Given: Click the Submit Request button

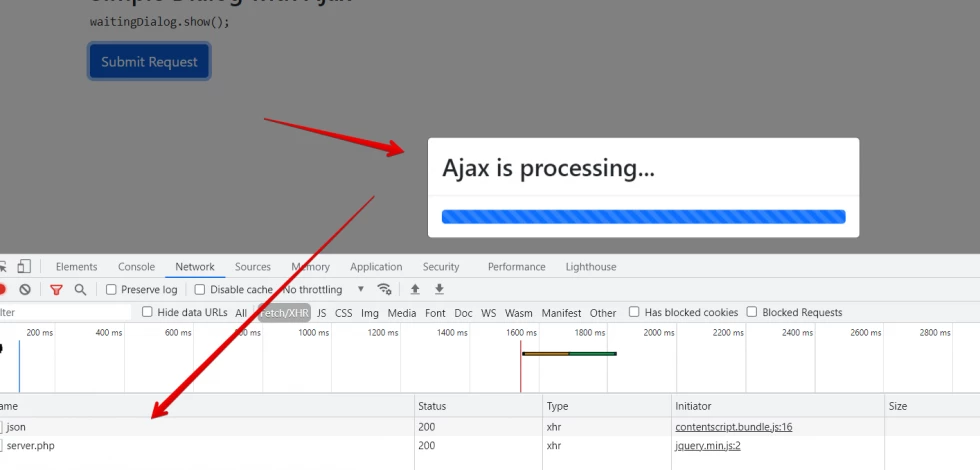Looking at the screenshot, I should pos(149,61).
